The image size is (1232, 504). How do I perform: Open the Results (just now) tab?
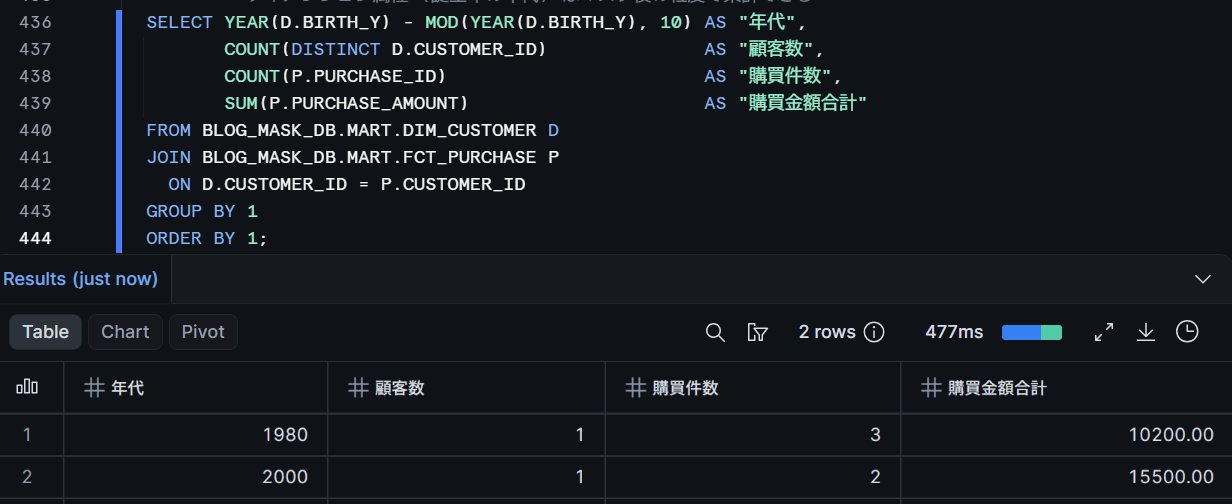click(x=81, y=279)
